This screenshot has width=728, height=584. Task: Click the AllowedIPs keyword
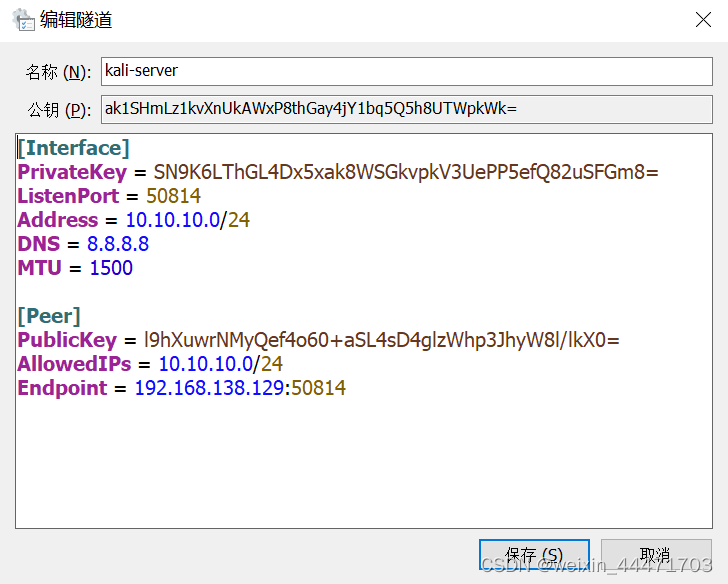(74, 364)
